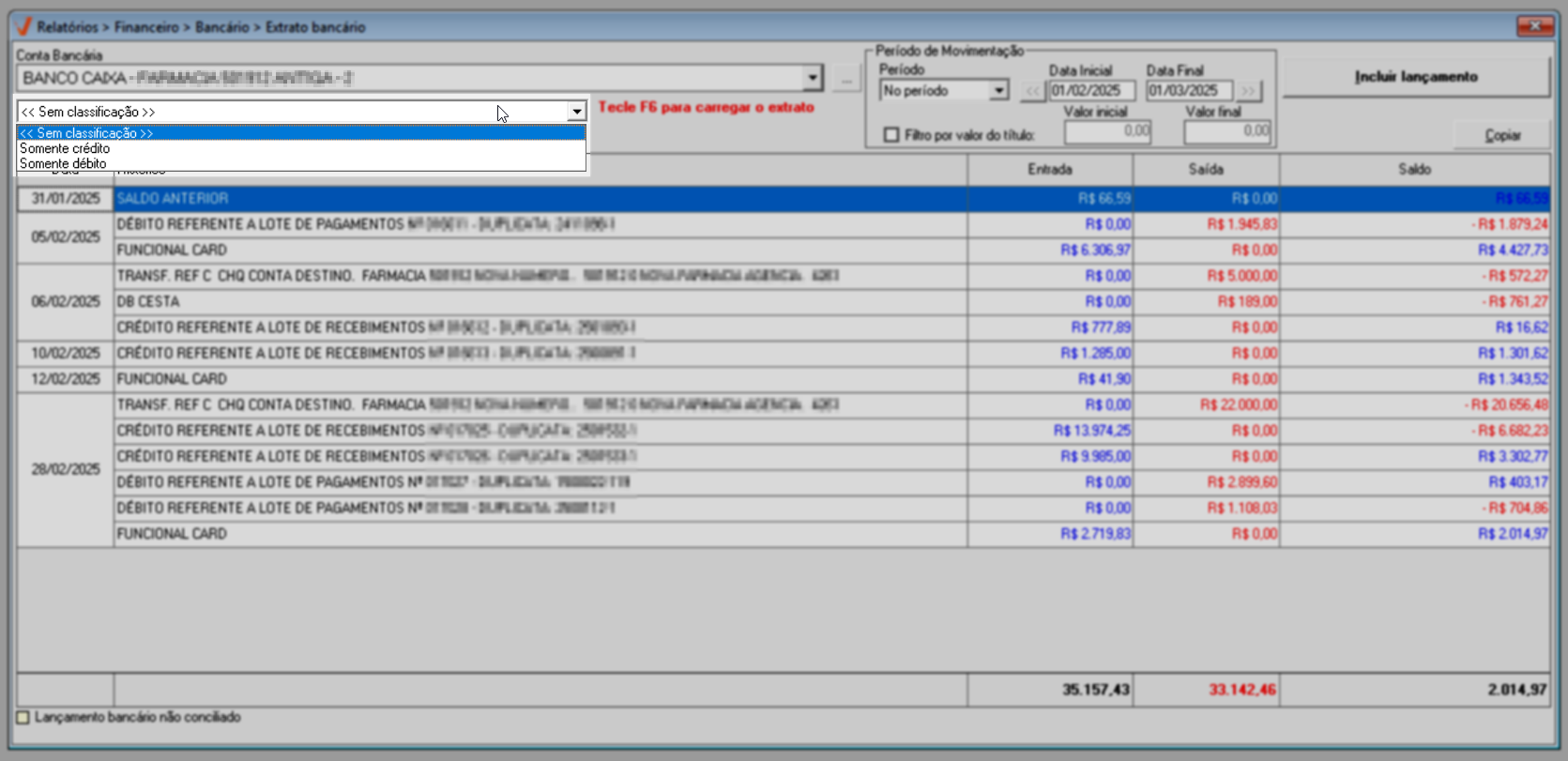Collapse the classification combo box arrow
This screenshot has width=1568, height=761.
576,112
